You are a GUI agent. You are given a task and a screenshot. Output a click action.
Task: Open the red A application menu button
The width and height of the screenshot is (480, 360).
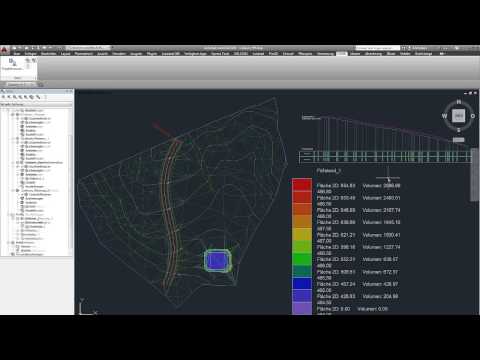4,50
